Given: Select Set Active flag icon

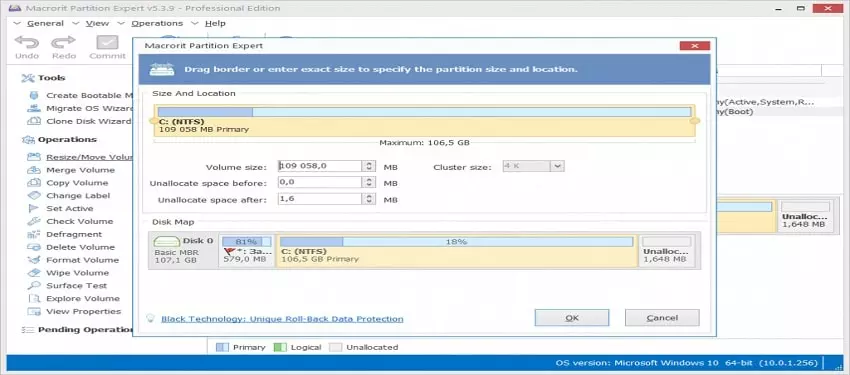Looking at the screenshot, I should (x=34, y=209).
